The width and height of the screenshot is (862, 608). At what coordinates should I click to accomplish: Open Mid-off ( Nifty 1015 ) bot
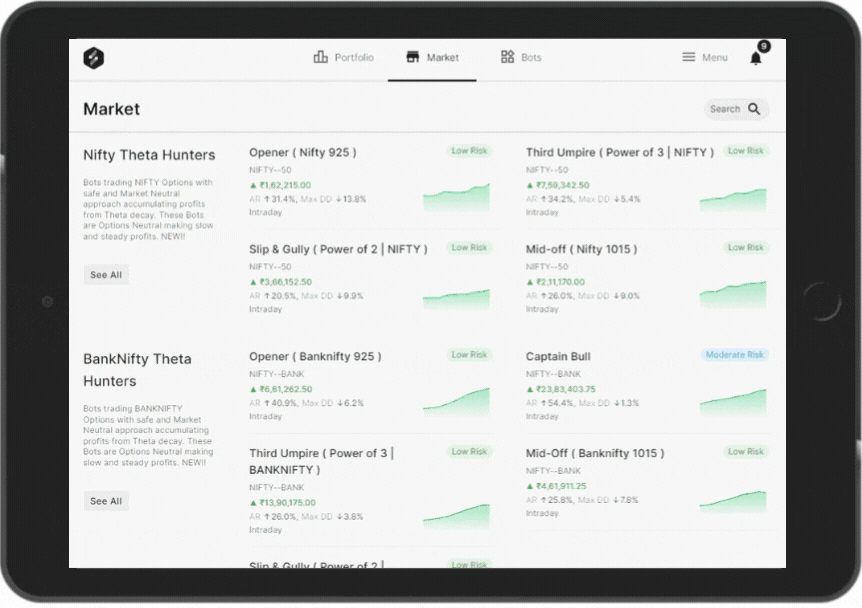[x=581, y=249]
